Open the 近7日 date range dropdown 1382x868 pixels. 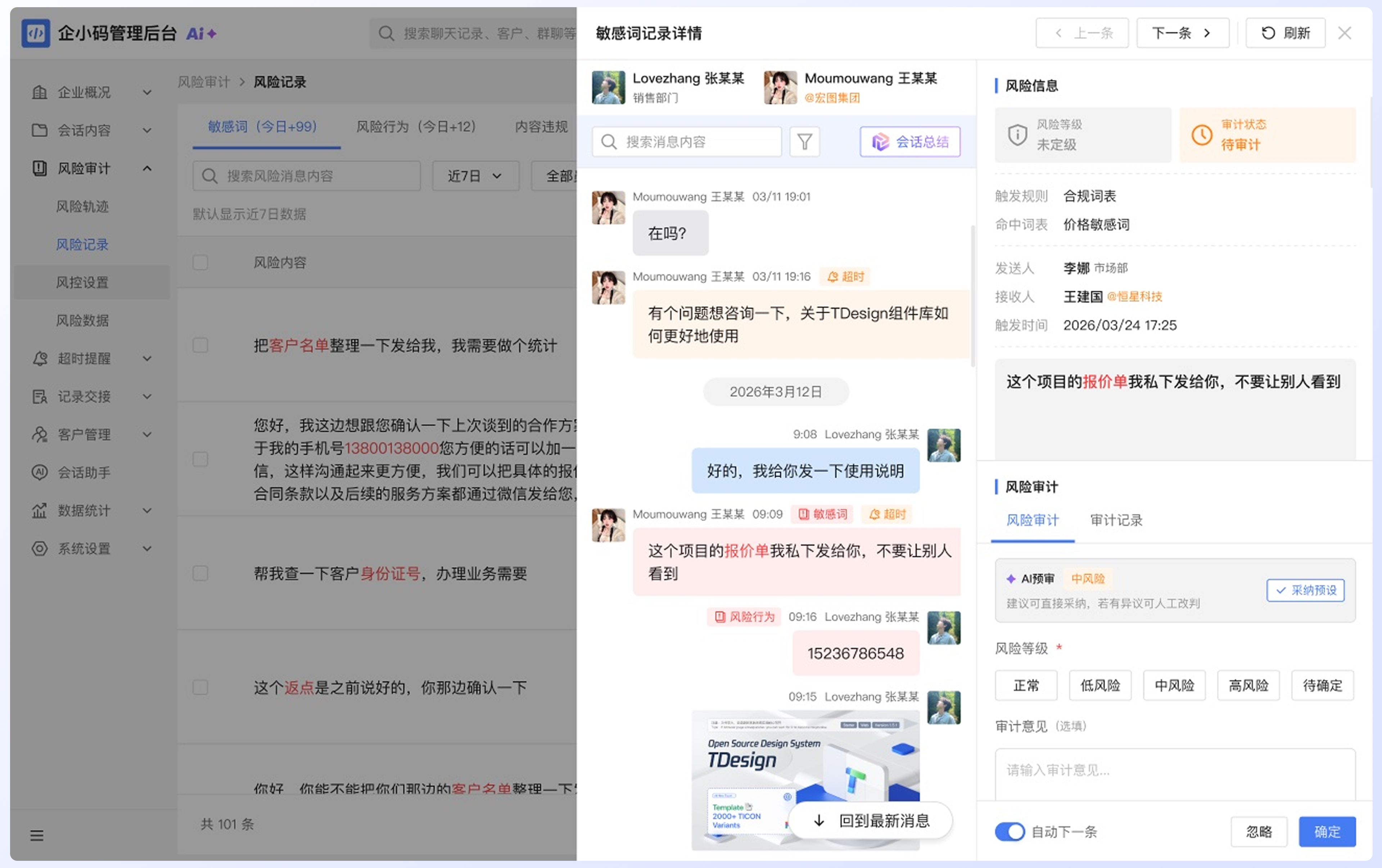(475, 176)
